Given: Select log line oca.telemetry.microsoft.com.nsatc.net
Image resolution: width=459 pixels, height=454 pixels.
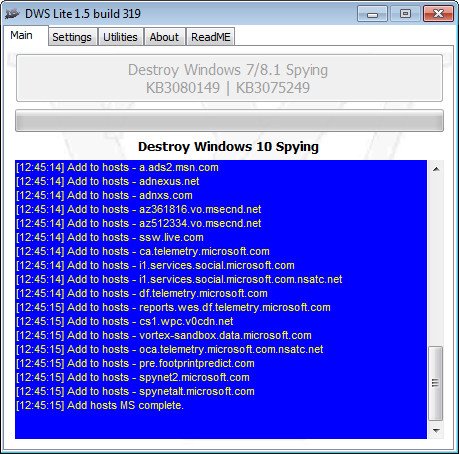Looking at the screenshot, I should [x=170, y=349].
